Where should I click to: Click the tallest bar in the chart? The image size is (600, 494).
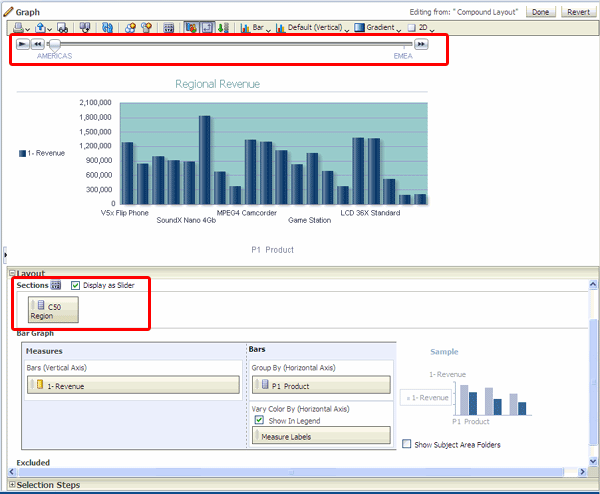pyautogui.click(x=204, y=160)
